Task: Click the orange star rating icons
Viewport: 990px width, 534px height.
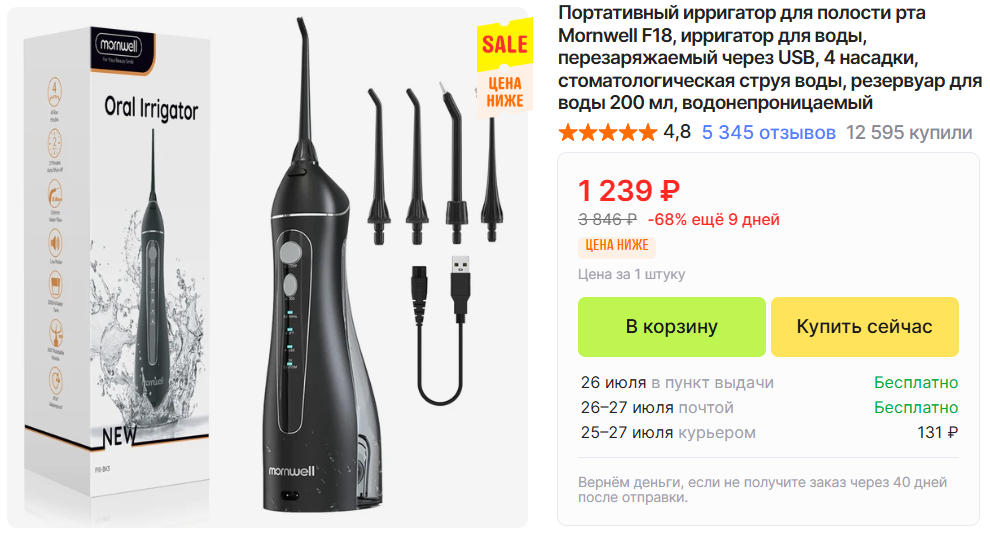Action: pyautogui.click(x=608, y=133)
